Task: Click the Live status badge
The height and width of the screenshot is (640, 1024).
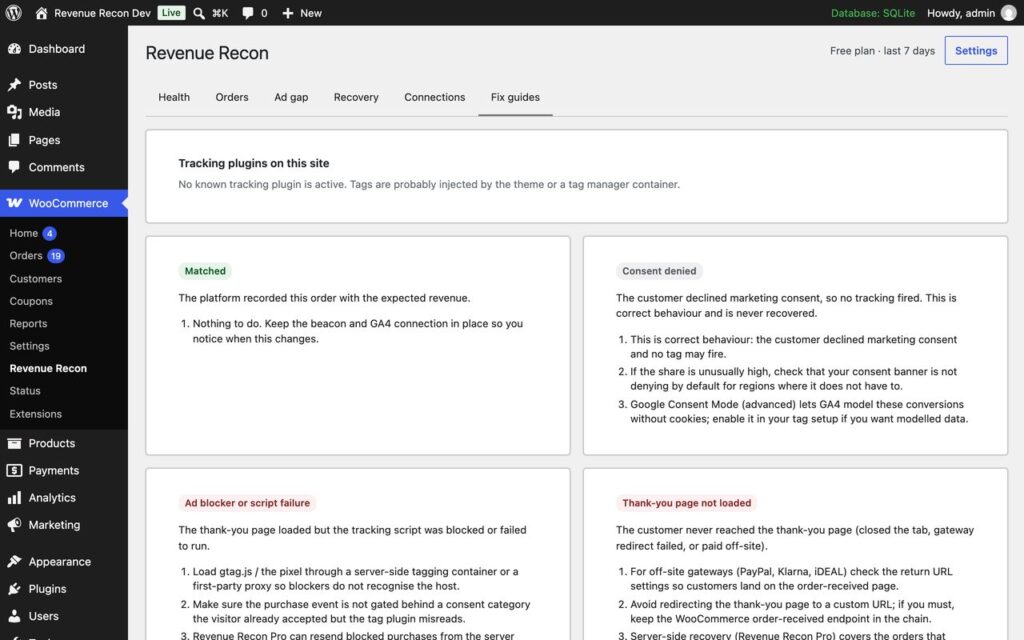Action: (171, 13)
